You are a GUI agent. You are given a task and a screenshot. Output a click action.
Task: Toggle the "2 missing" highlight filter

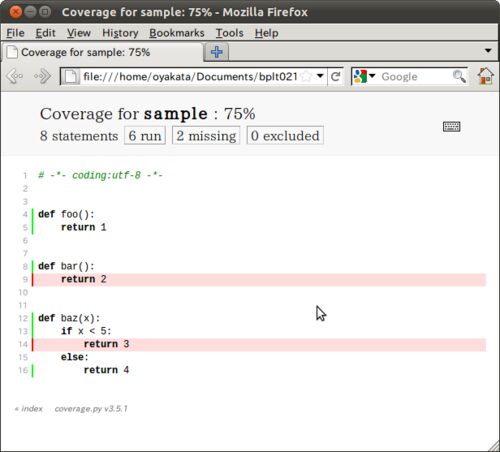coord(206,136)
